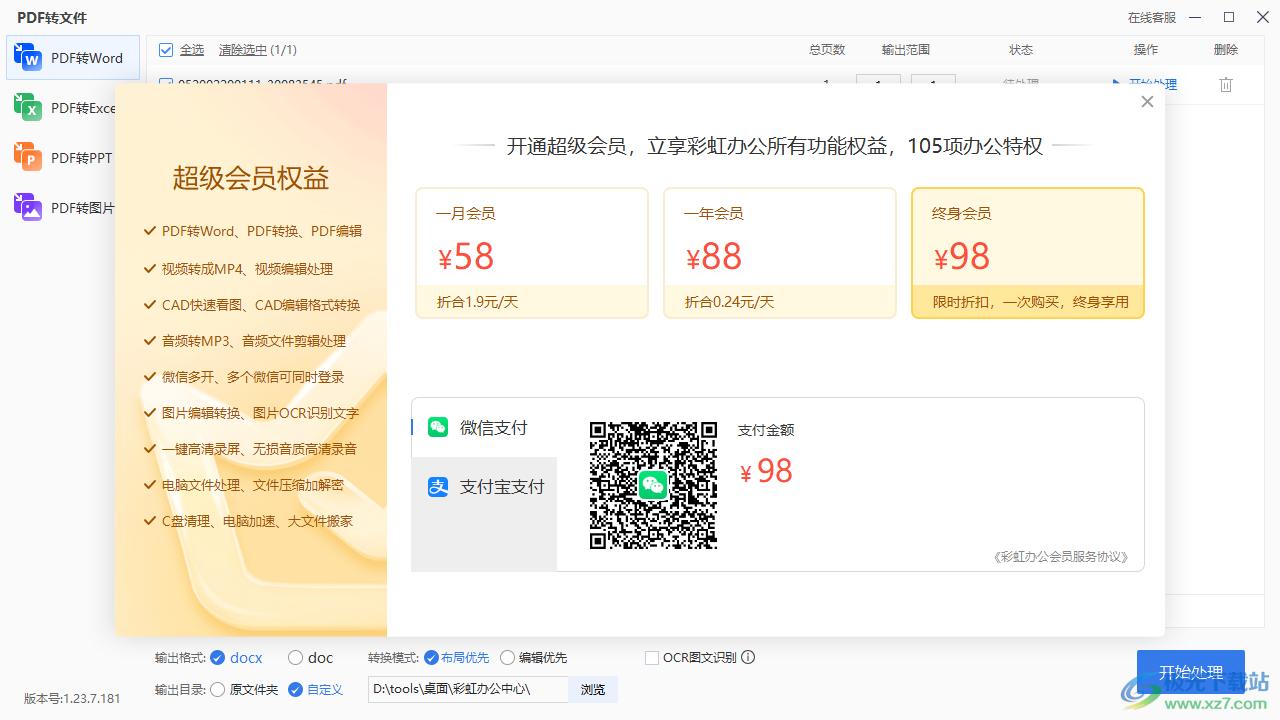Choose the 一月会员 plan card
1280x720 pixels.
coord(532,253)
